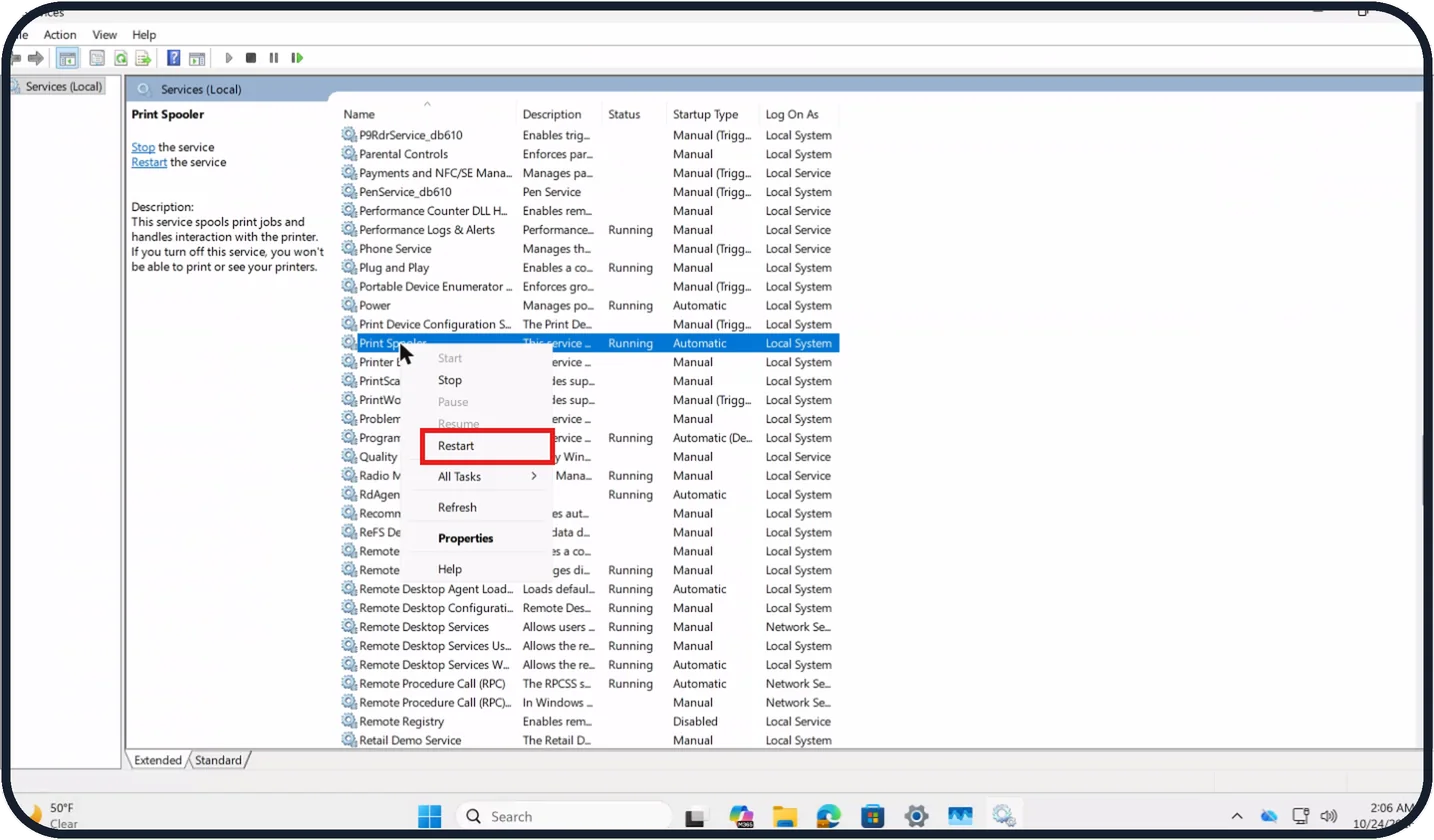Click the OneDrive cloud tray icon
This screenshot has width=1434, height=840.
(1269, 816)
